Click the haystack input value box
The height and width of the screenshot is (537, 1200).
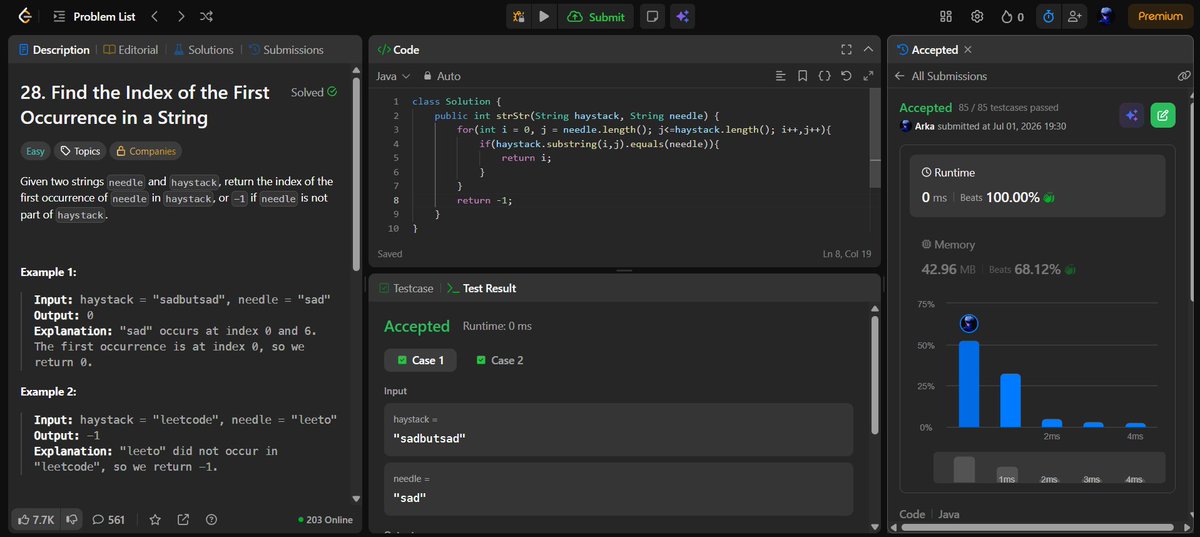618,429
